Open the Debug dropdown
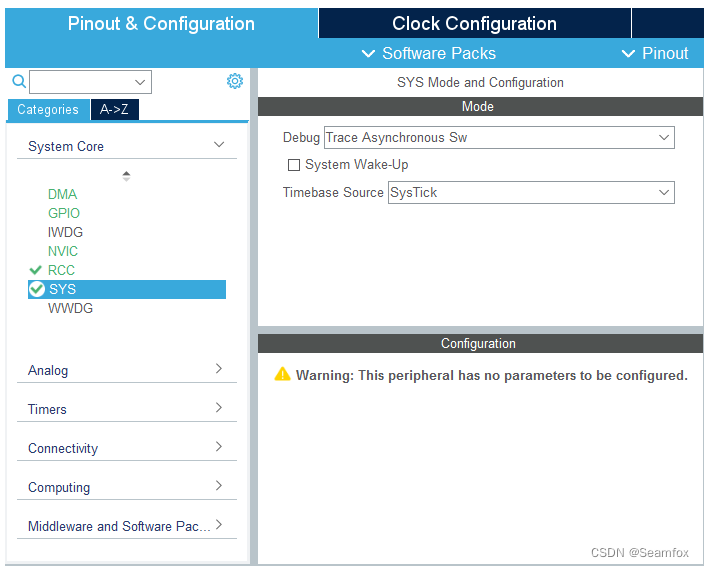The image size is (704, 567). pyautogui.click(x=499, y=137)
